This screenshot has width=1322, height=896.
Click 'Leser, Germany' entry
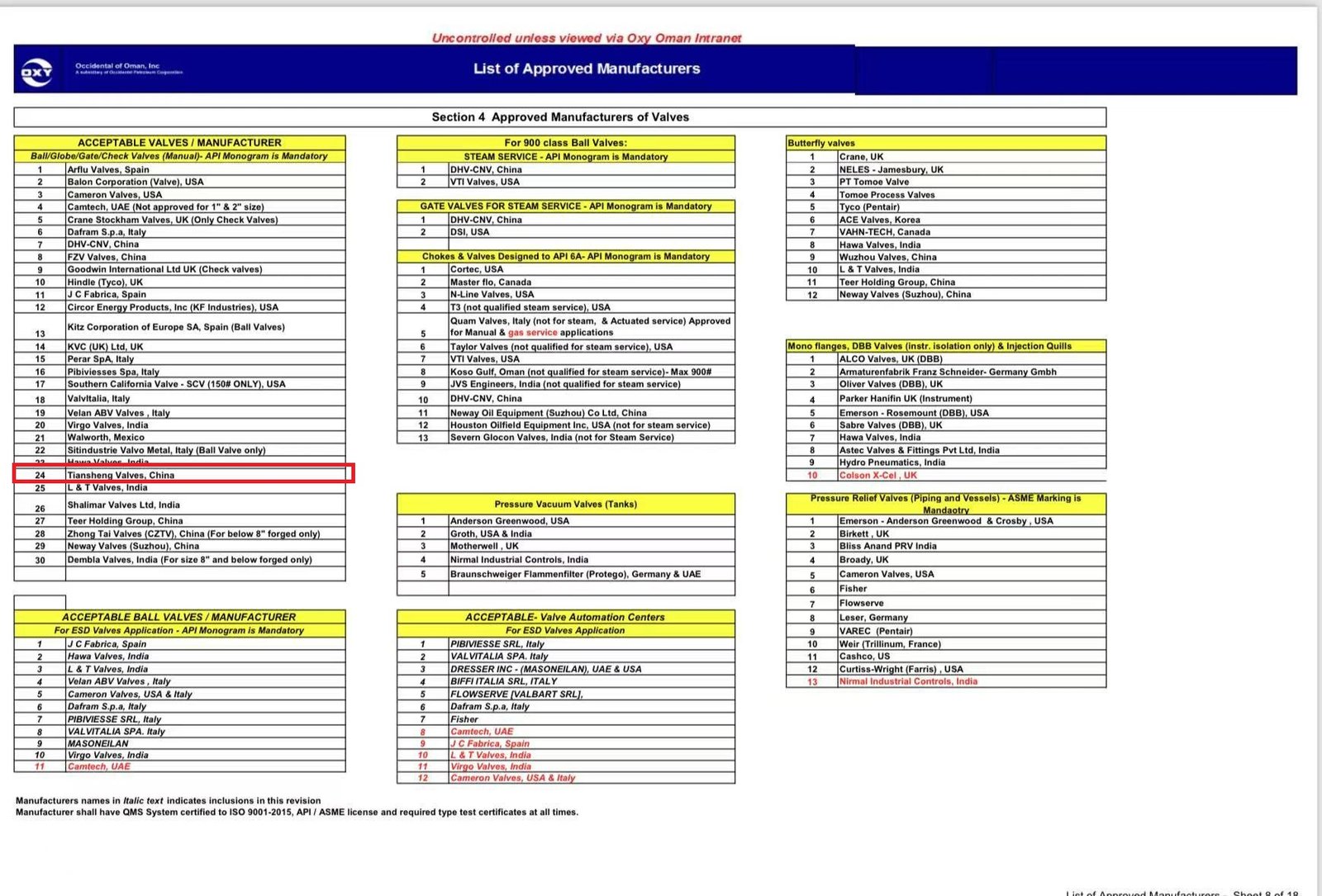click(873, 618)
